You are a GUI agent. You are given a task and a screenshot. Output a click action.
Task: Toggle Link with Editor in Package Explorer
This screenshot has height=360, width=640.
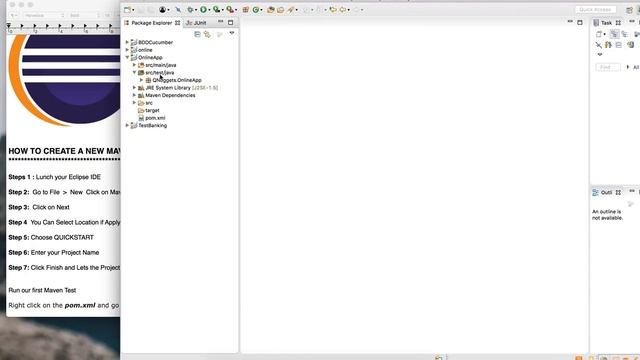pyautogui.click(x=207, y=34)
